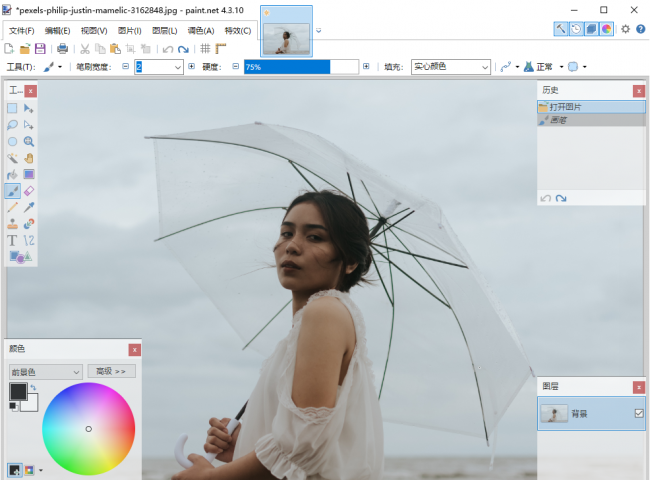This screenshot has height=480, width=650.
Task: Activate the Zoom magnifier tool
Action: (x=29, y=141)
